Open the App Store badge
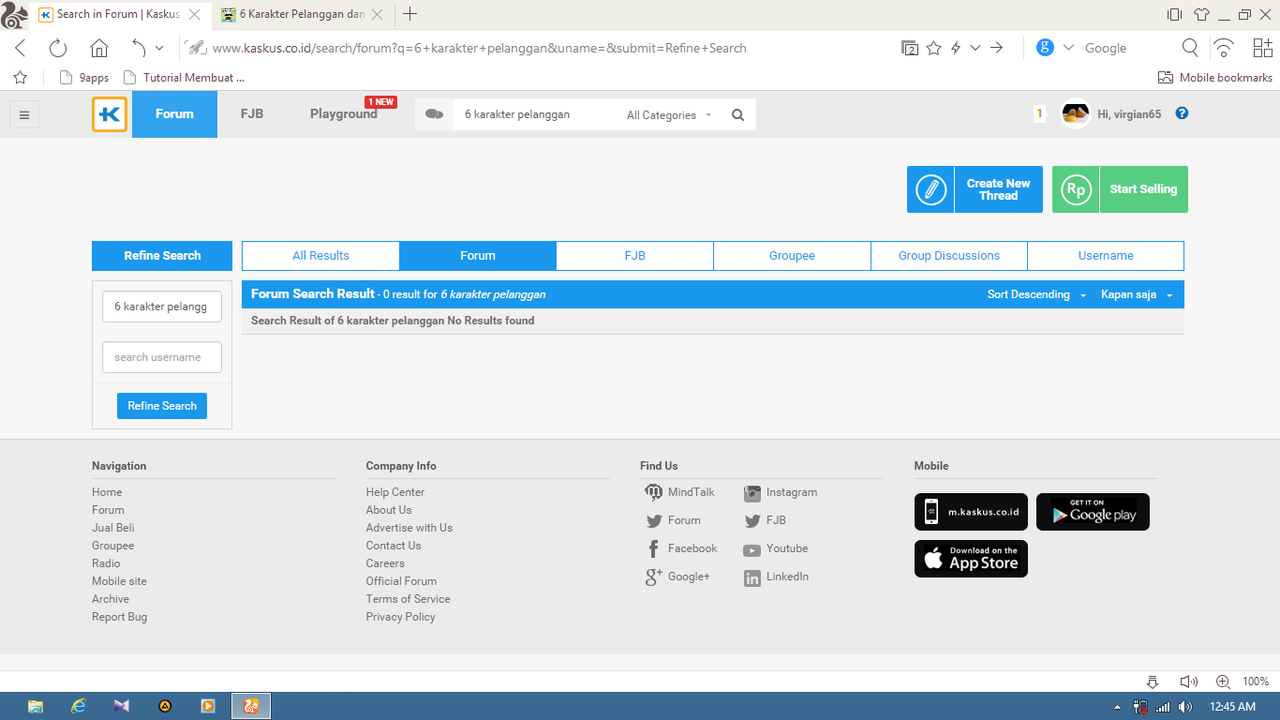Screen dimensions: 1280x720 (x=971, y=559)
